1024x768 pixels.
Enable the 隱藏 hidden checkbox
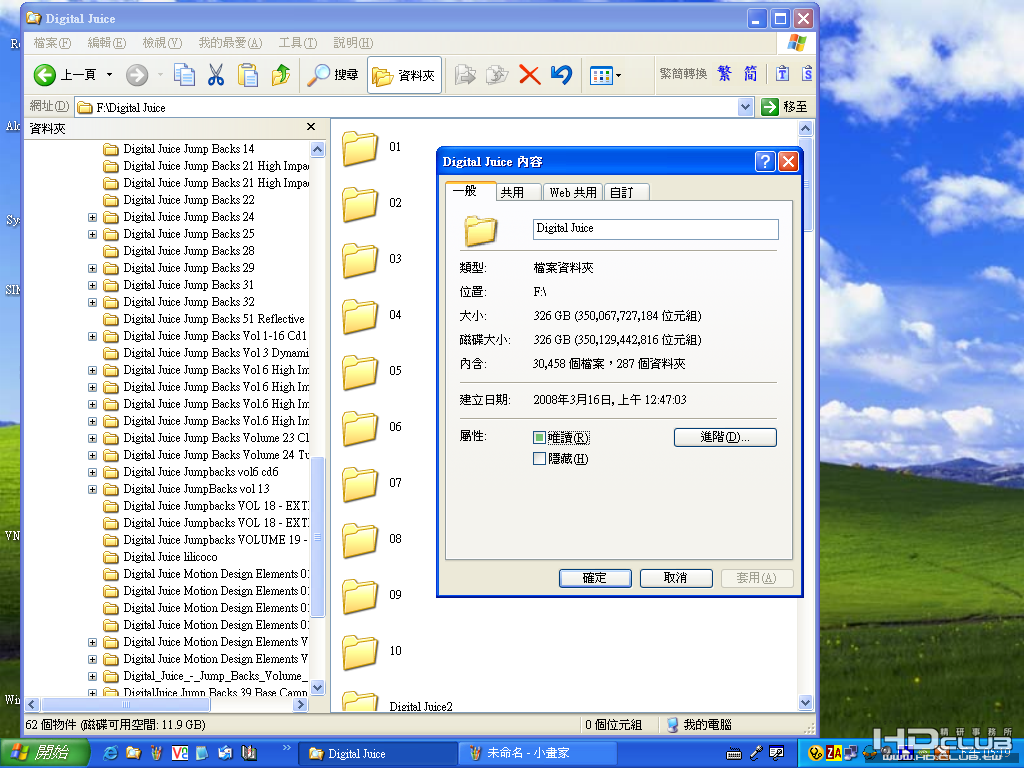(539, 459)
